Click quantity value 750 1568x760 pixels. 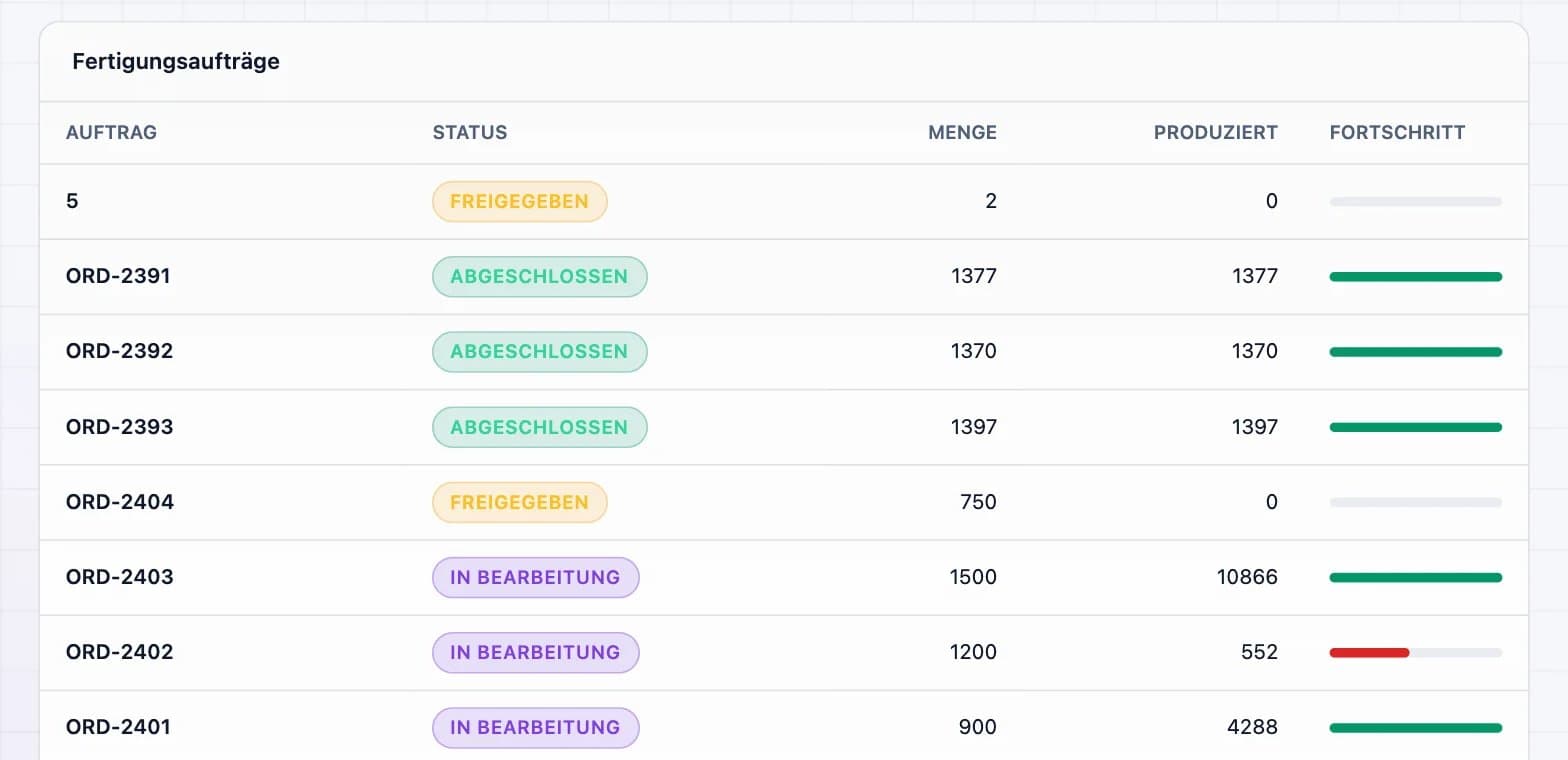tap(978, 502)
